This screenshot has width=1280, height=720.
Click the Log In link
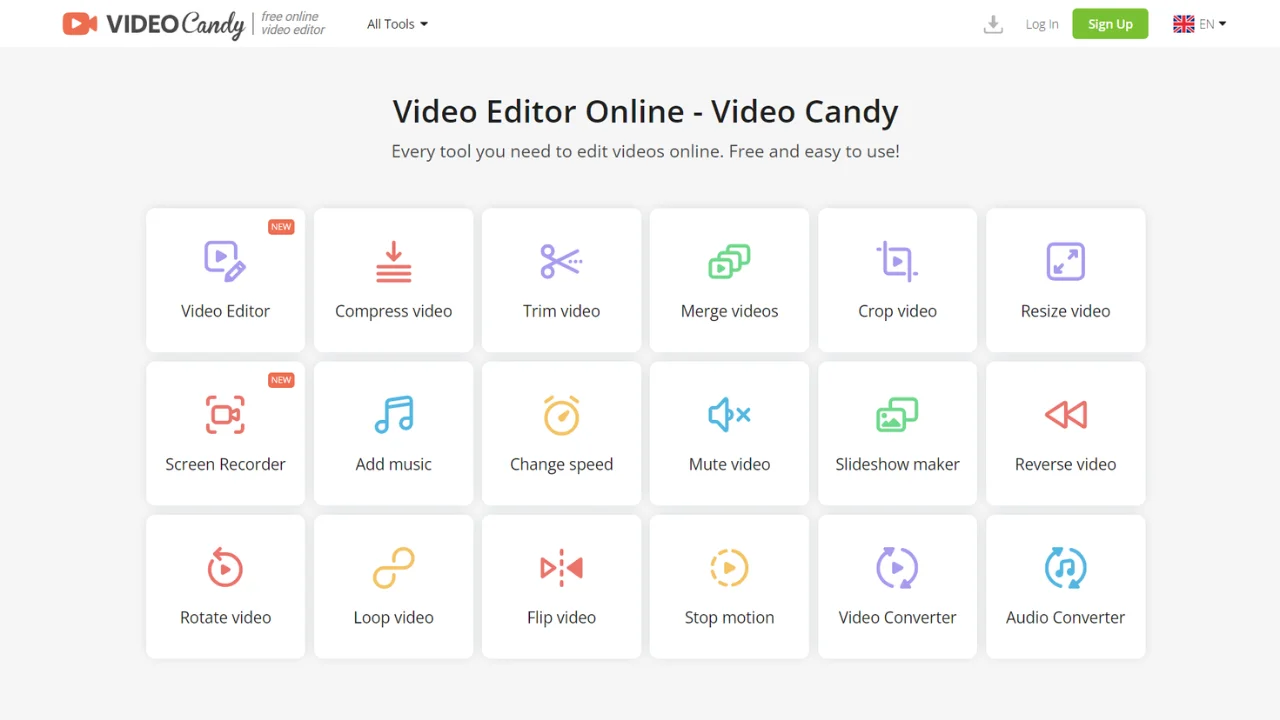pyautogui.click(x=1041, y=24)
